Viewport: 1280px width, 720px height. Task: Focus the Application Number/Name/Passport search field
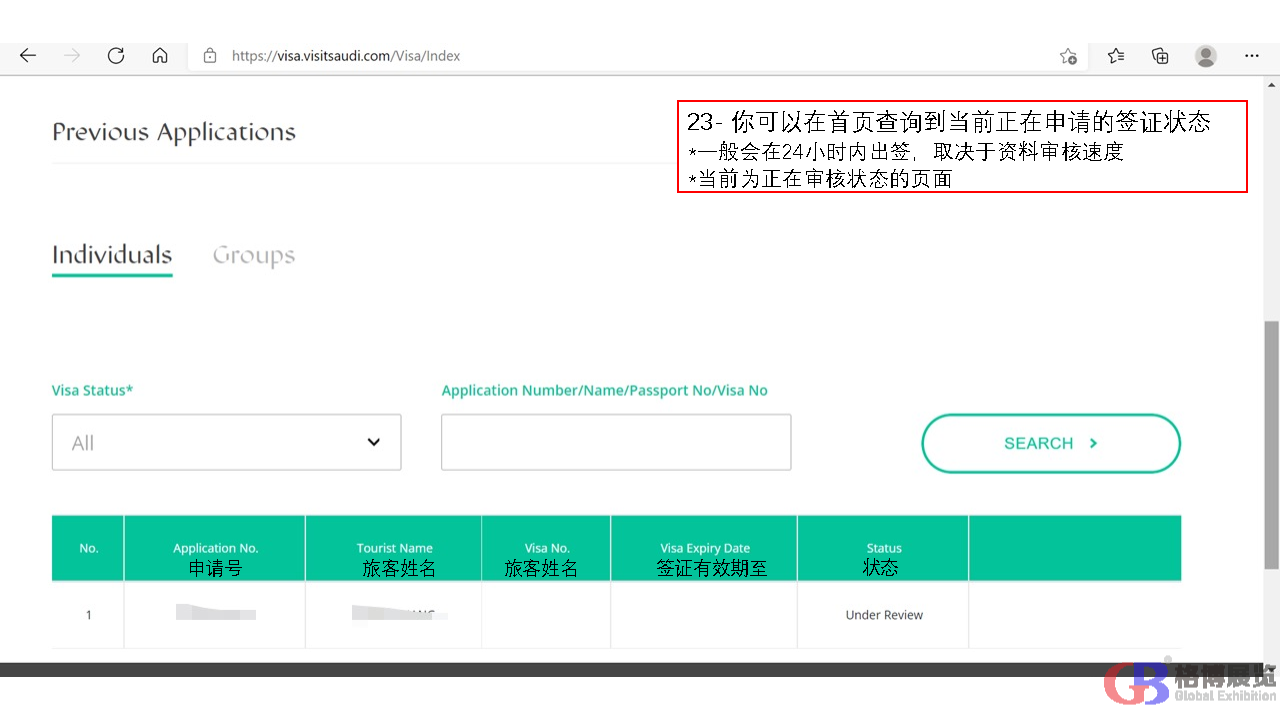[x=616, y=442]
